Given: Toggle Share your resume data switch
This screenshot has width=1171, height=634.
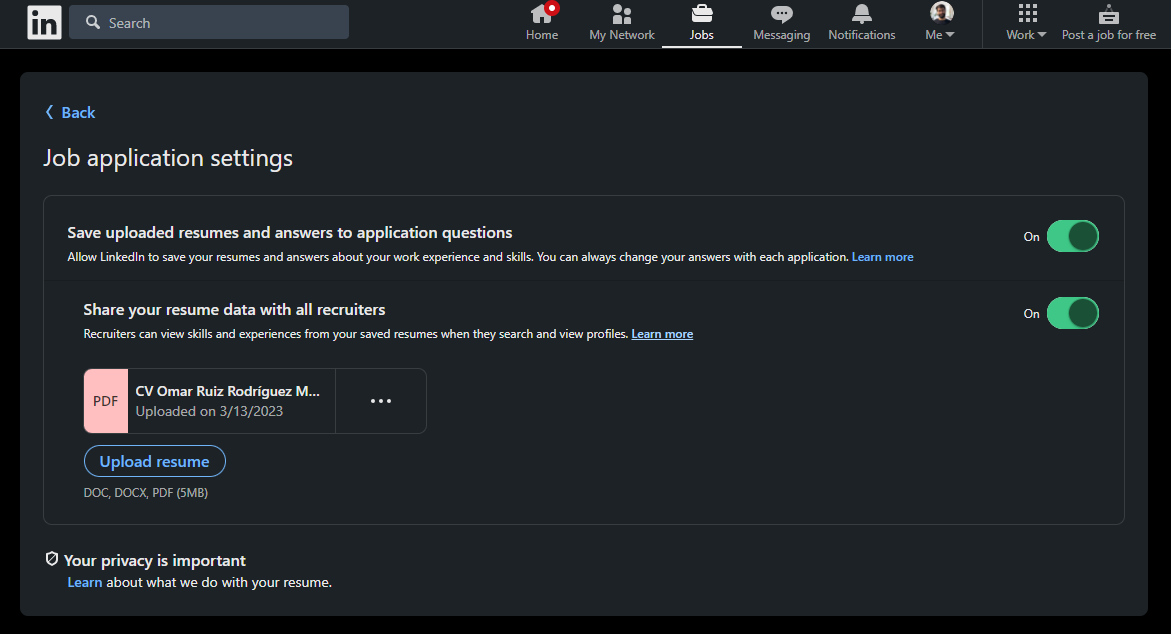Looking at the screenshot, I should pyautogui.click(x=1072, y=313).
